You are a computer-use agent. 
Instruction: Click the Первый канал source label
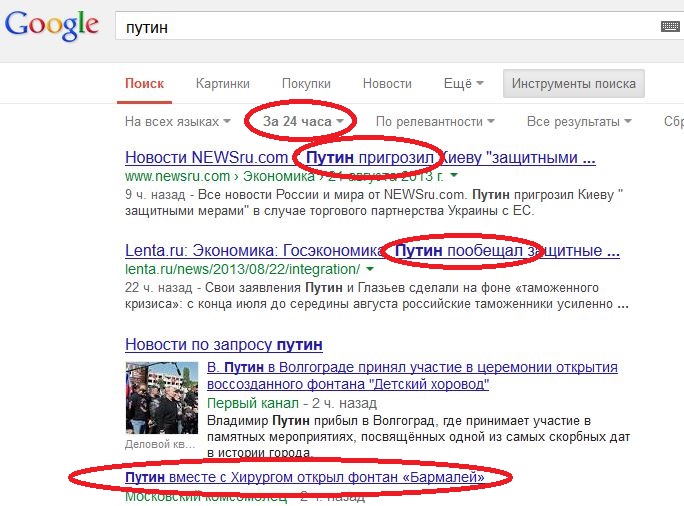pyautogui.click(x=253, y=403)
